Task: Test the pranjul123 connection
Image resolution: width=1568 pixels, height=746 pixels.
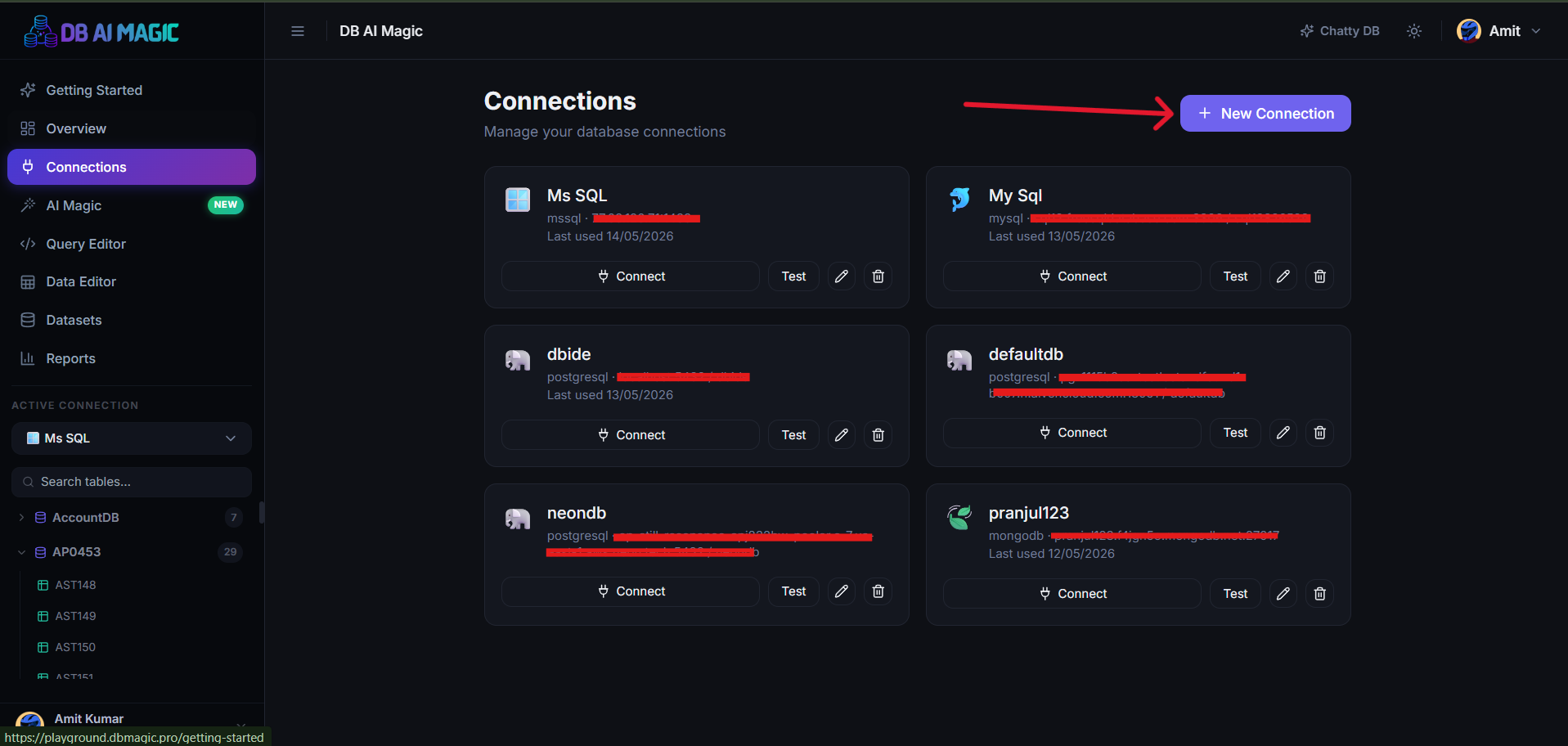Action: tap(1235, 594)
